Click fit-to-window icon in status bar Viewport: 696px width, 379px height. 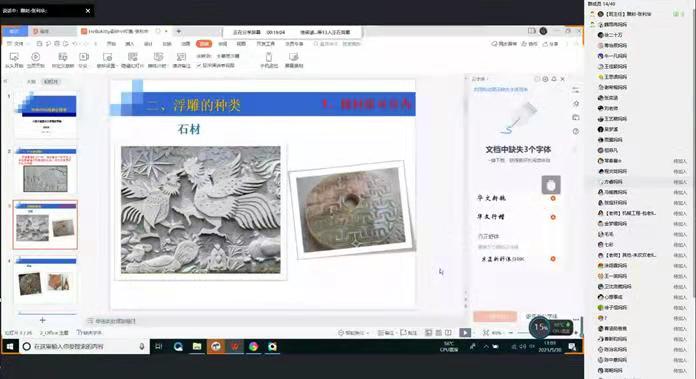pyautogui.click(x=486, y=333)
